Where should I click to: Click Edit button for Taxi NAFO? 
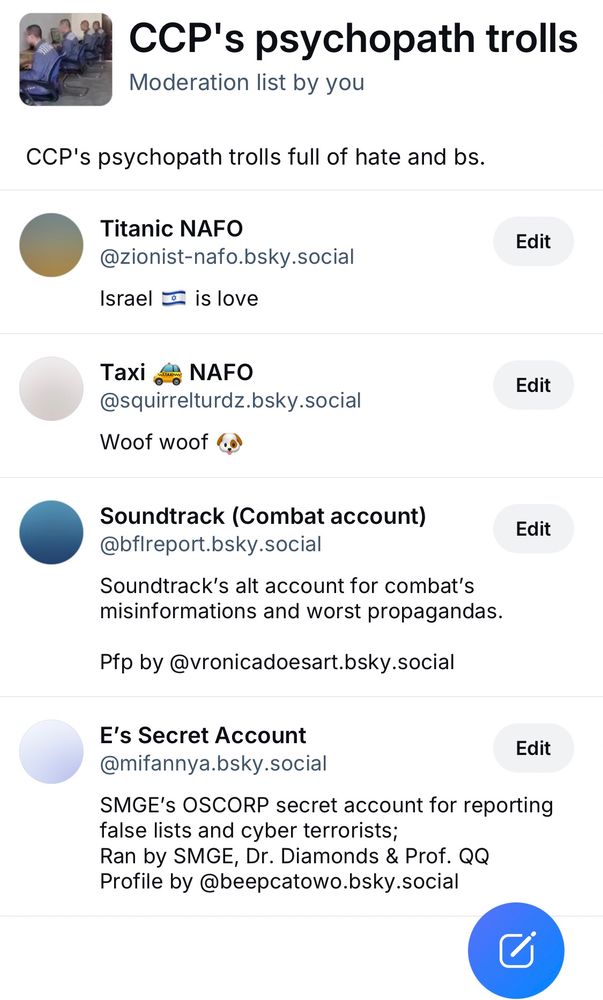click(x=533, y=385)
